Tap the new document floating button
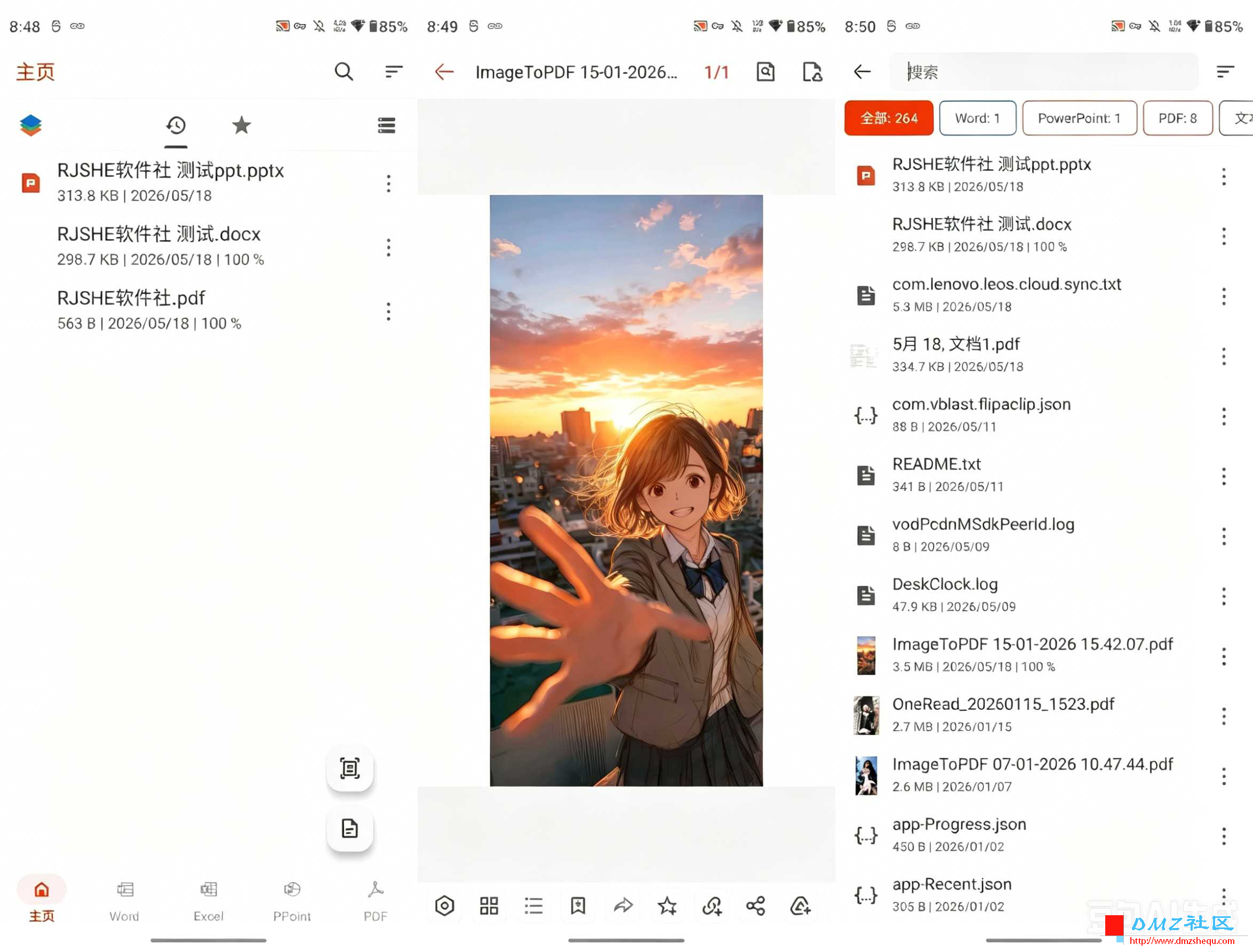The width and height of the screenshot is (1253, 952). tap(350, 829)
